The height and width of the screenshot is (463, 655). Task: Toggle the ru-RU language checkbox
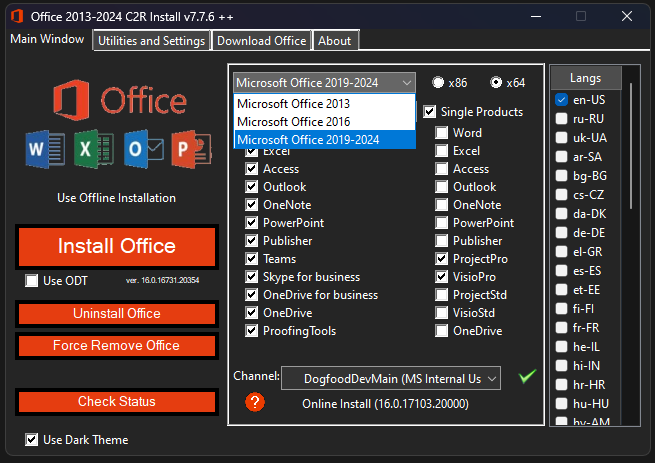coord(562,118)
